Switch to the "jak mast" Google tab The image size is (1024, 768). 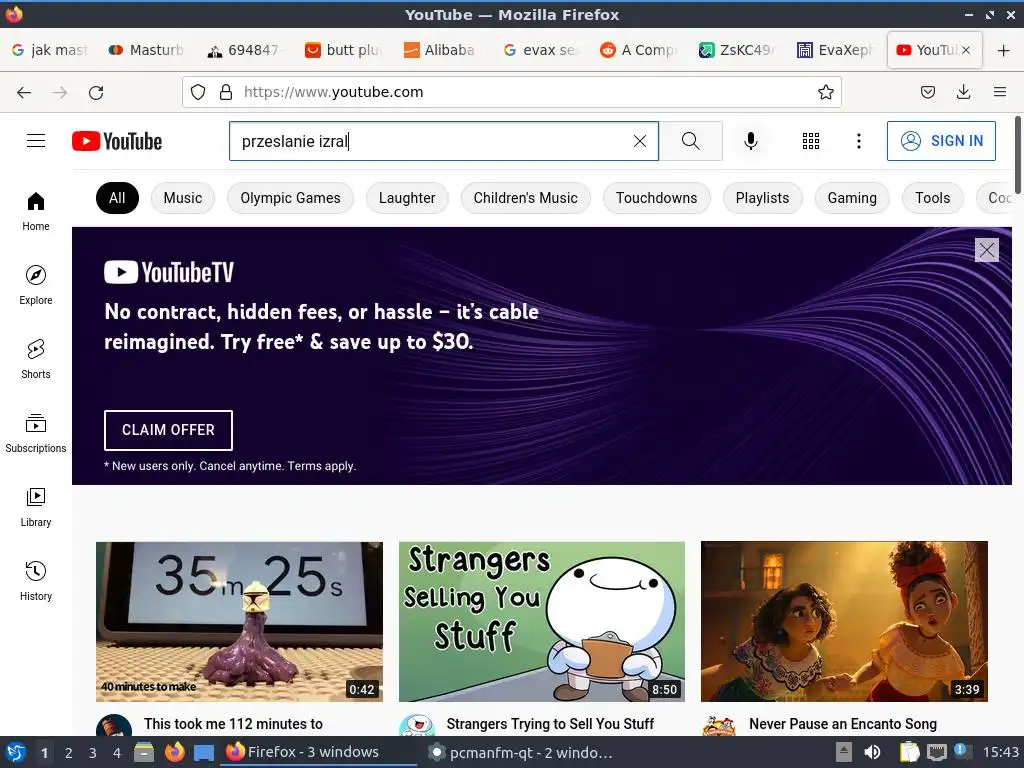click(50, 50)
